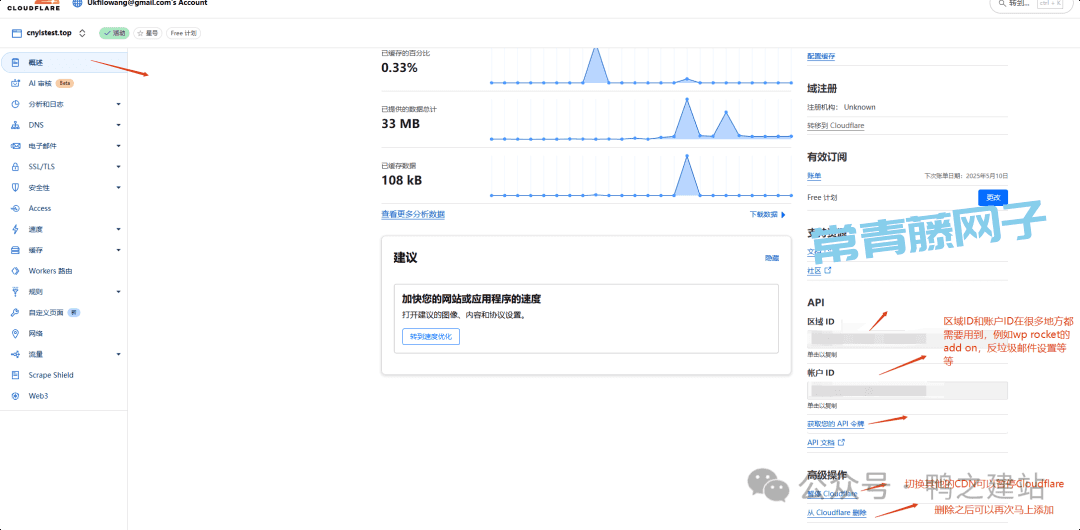The height and width of the screenshot is (530, 1080).
Task: Click the 隐藏 link in suggestions card
Action: click(x=772, y=258)
